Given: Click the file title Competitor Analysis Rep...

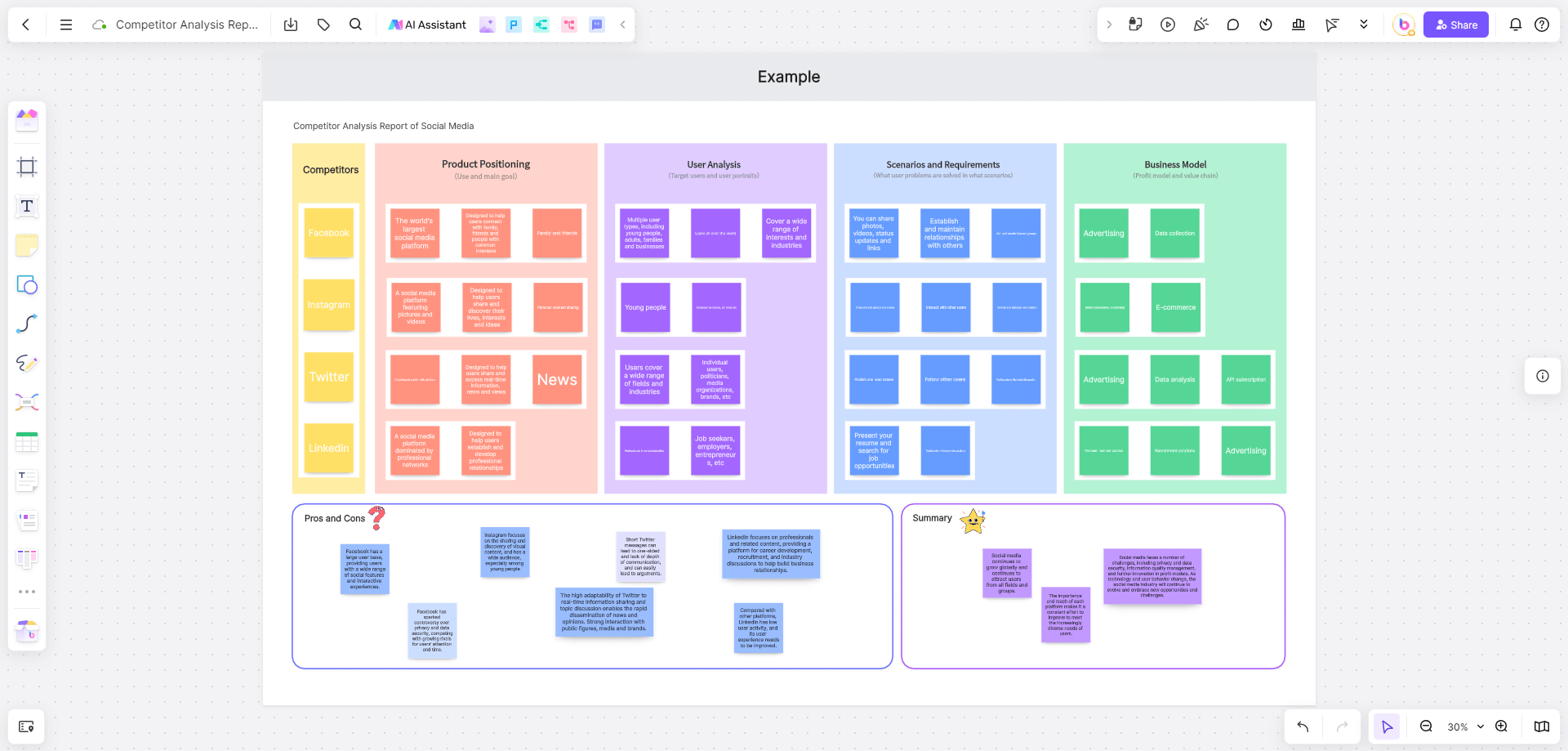Looking at the screenshot, I should (187, 25).
